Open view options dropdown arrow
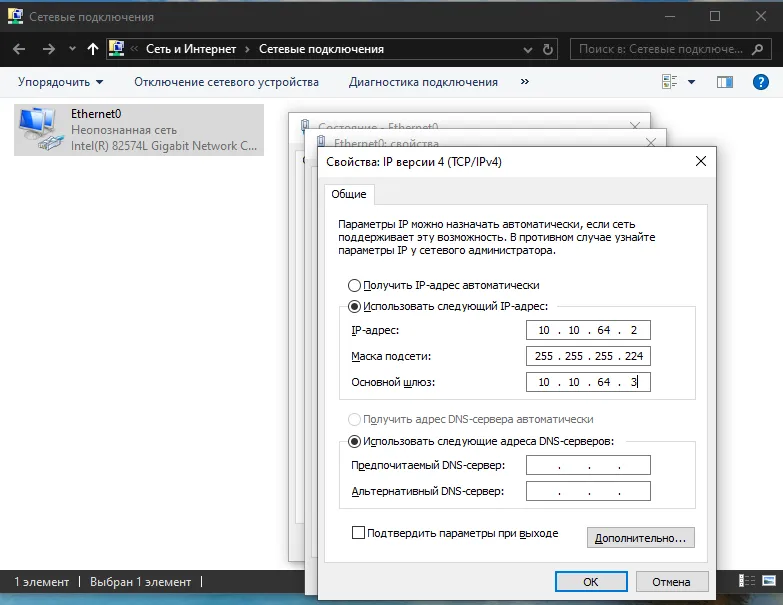The width and height of the screenshot is (783, 605). coord(692,82)
